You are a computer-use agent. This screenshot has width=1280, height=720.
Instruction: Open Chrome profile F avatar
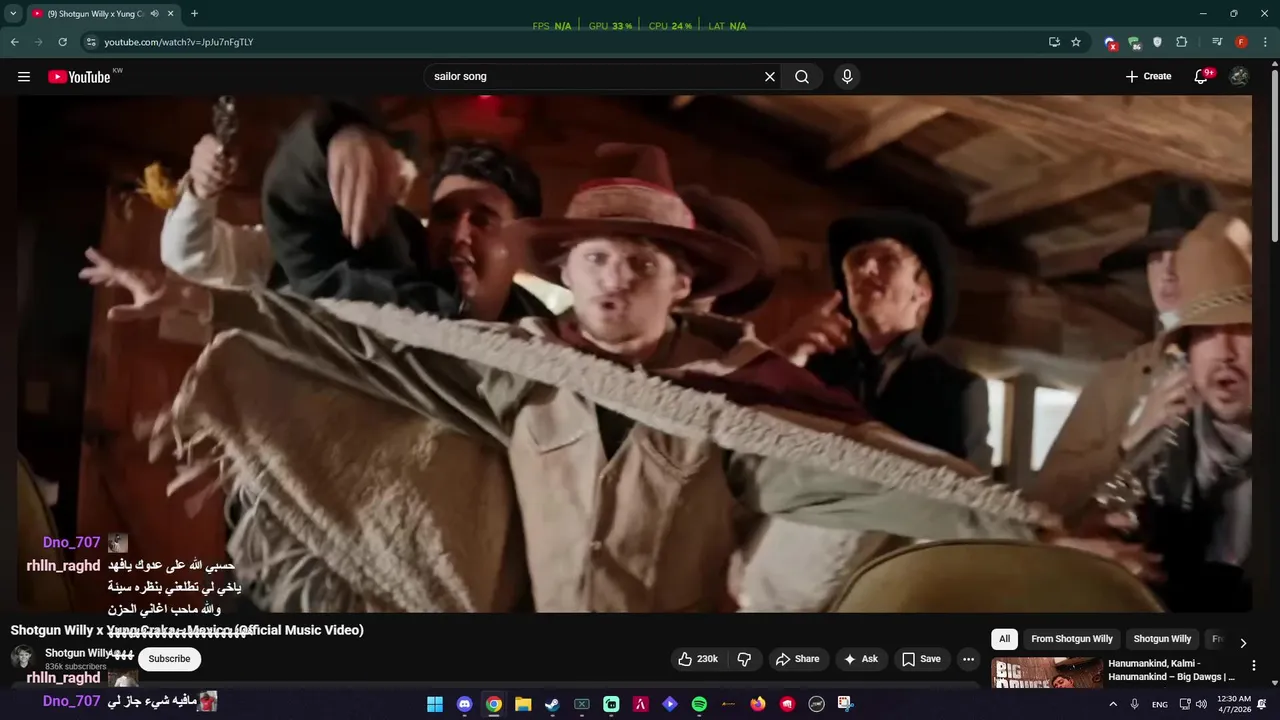pos(1241,42)
